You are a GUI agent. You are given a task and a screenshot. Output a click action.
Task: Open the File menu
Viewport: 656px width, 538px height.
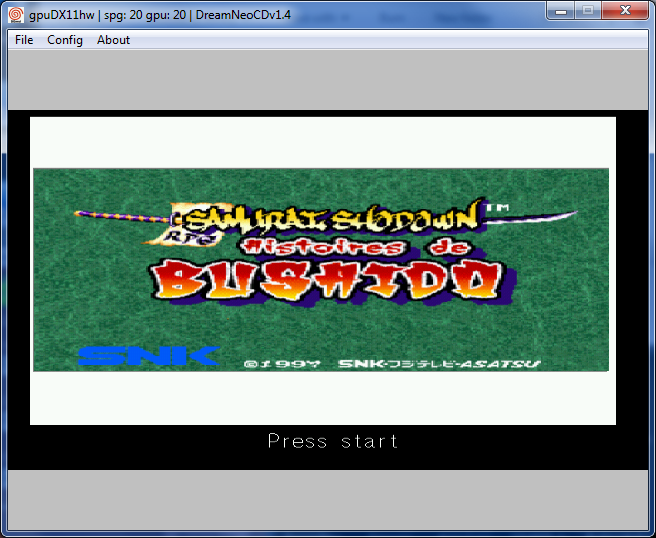point(24,40)
